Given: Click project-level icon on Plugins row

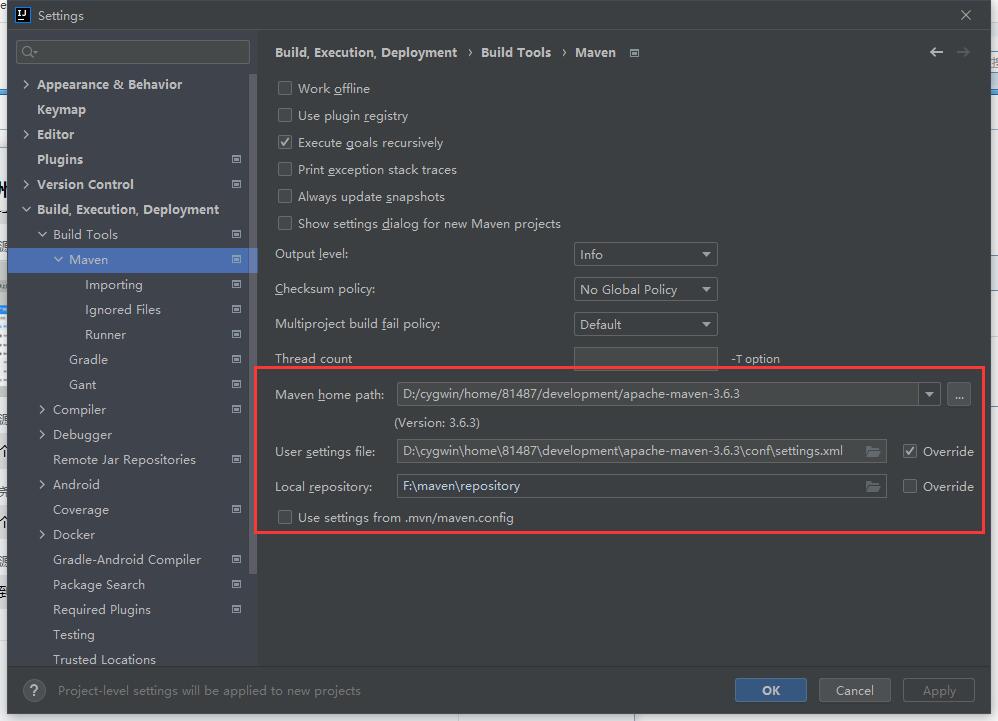Looking at the screenshot, I should tap(236, 159).
